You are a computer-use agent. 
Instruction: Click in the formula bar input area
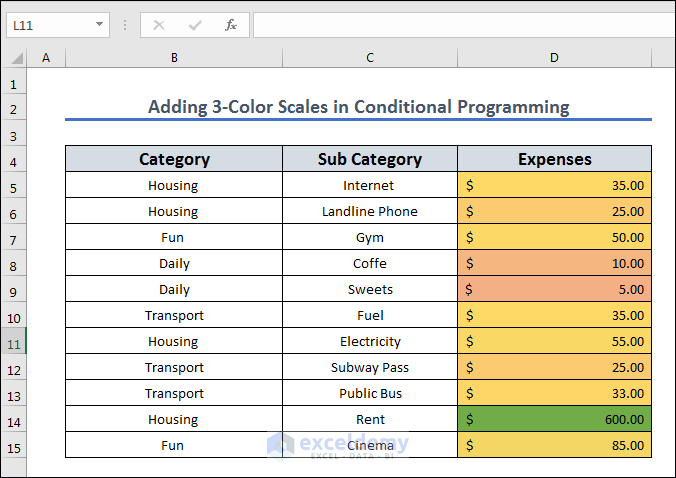click(x=460, y=25)
